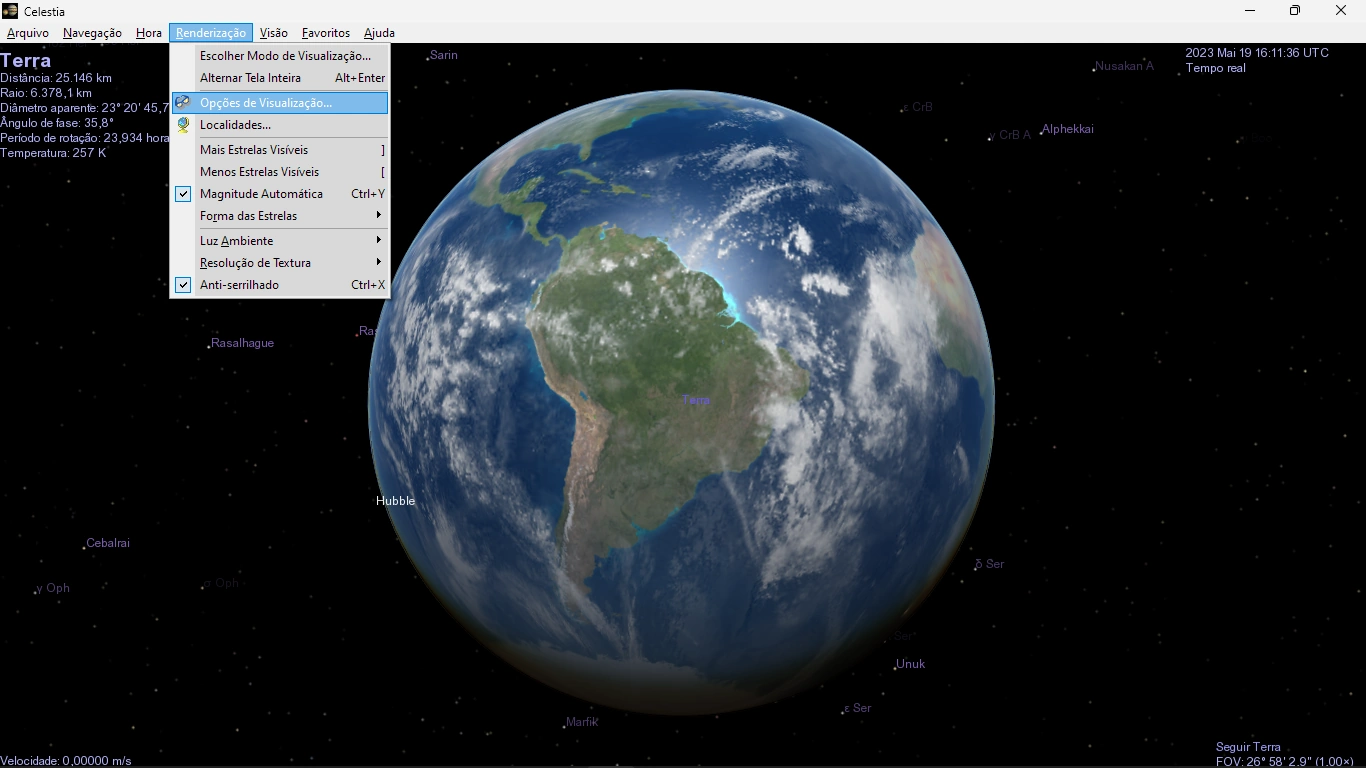This screenshot has height=768, width=1366.
Task: Choose Escolher Modo de Visualização option
Action: coord(285,56)
